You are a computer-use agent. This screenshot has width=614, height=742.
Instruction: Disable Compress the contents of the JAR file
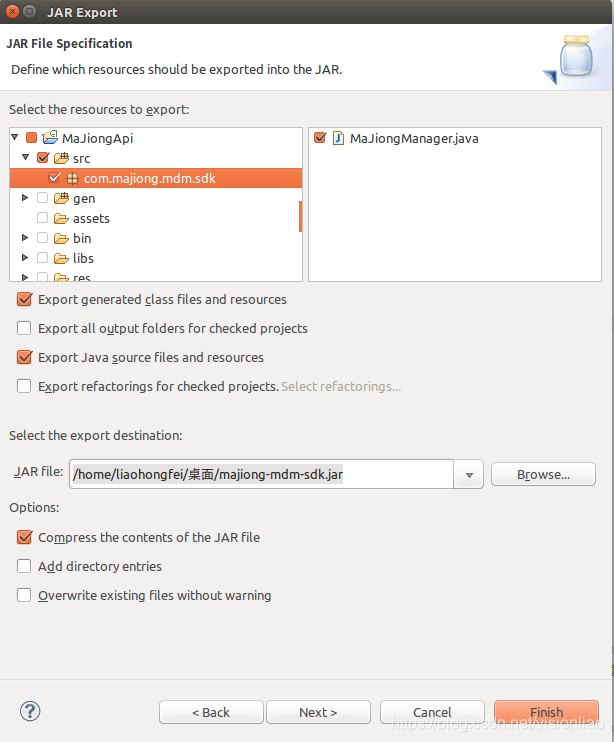(24, 537)
